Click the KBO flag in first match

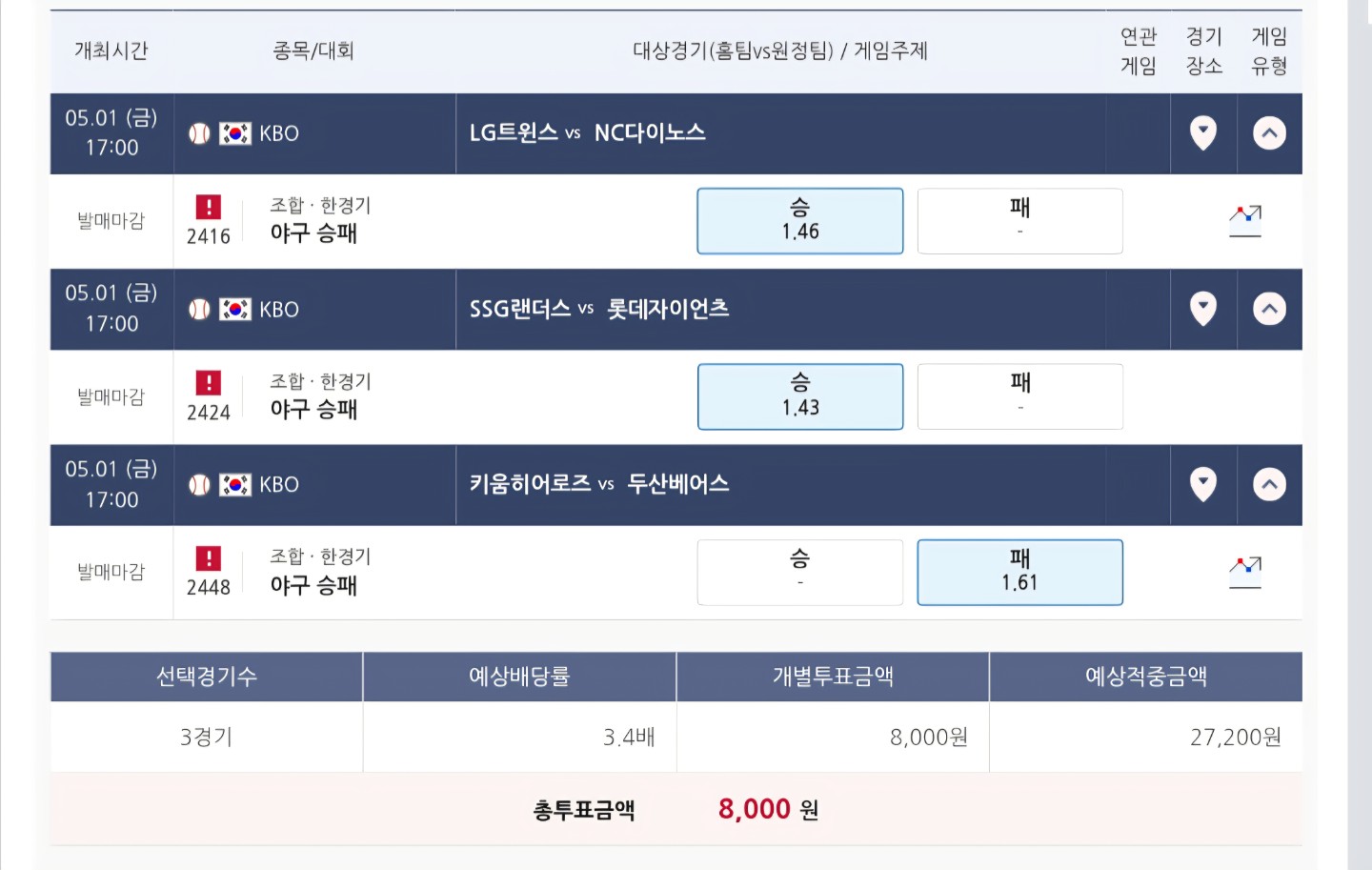[235, 133]
